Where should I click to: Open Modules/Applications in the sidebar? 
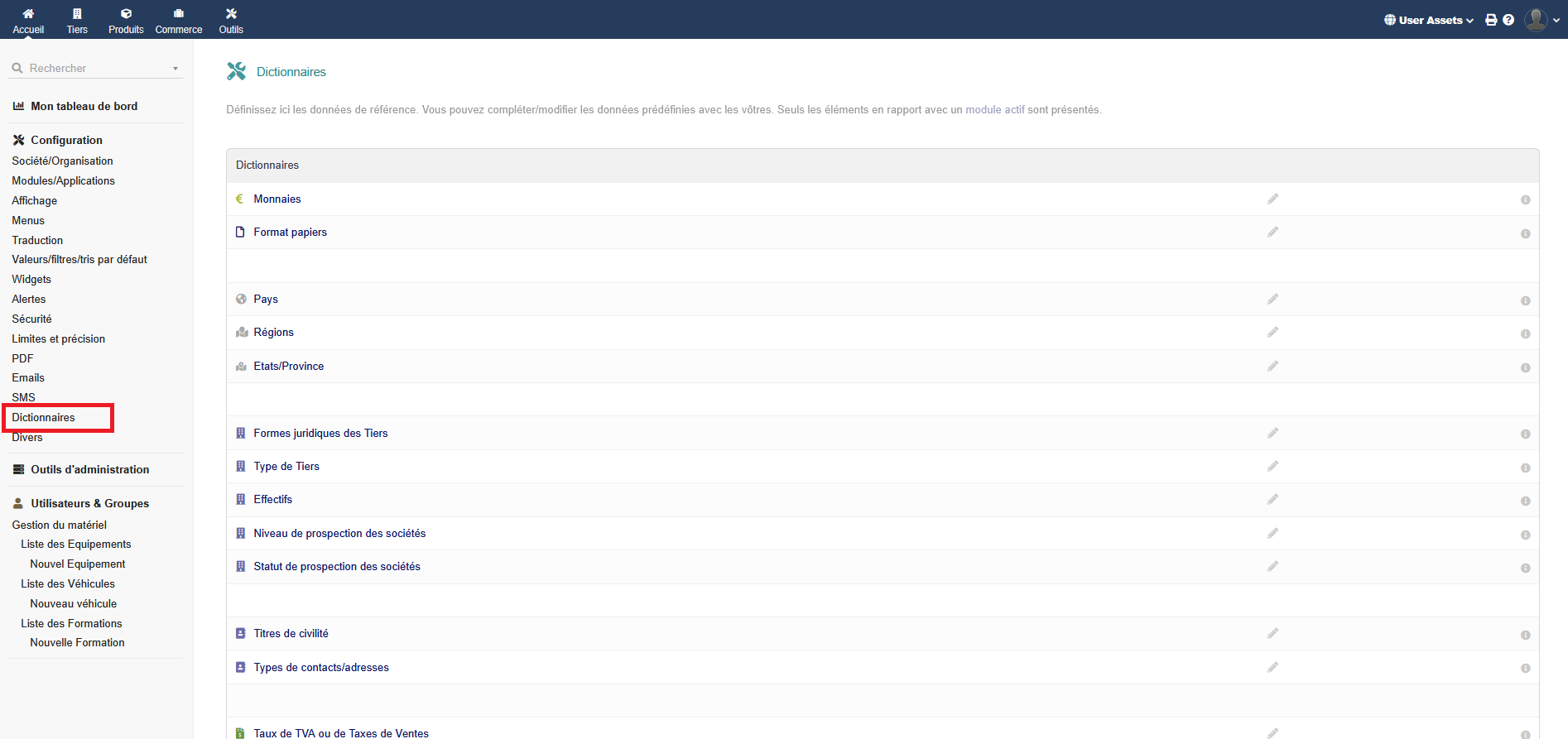[x=63, y=180]
